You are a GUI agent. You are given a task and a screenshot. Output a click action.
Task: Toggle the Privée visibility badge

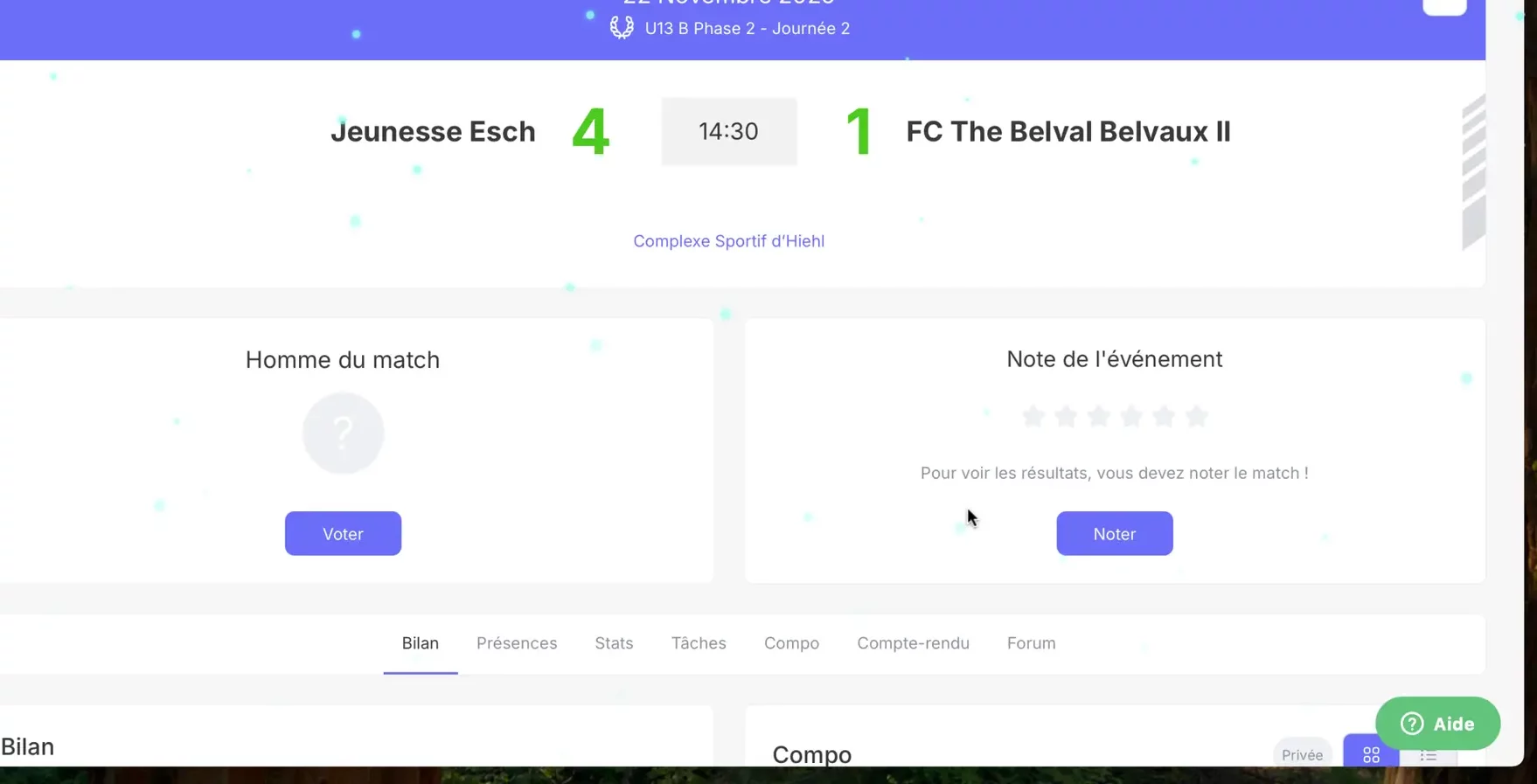coord(1302,754)
